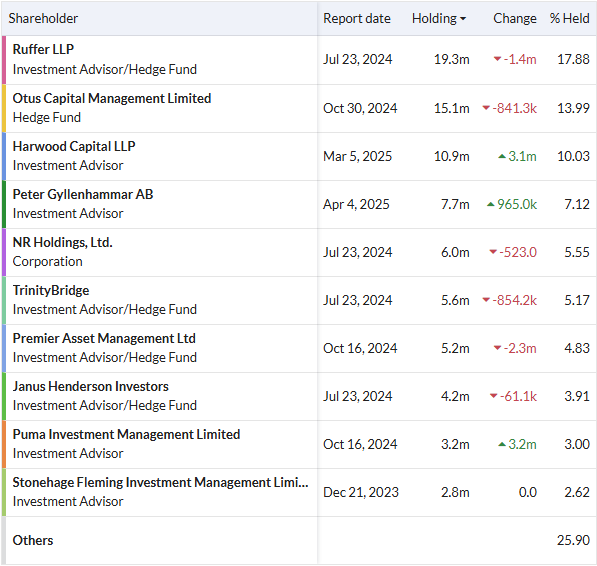The width and height of the screenshot is (597, 566).
Task: Click the orange color bar beside Puma Investment
Action: [4, 444]
